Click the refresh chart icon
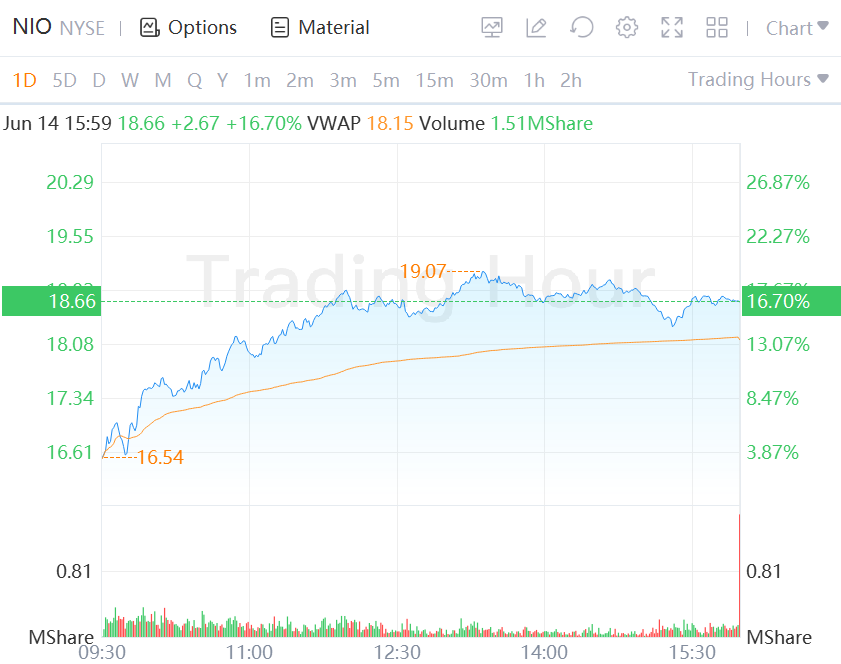Screen dimensions: 841x664 point(581,28)
